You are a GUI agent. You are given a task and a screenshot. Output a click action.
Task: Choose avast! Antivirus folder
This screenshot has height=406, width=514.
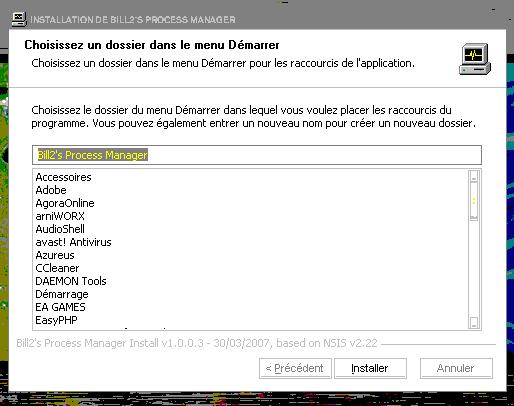[73, 242]
